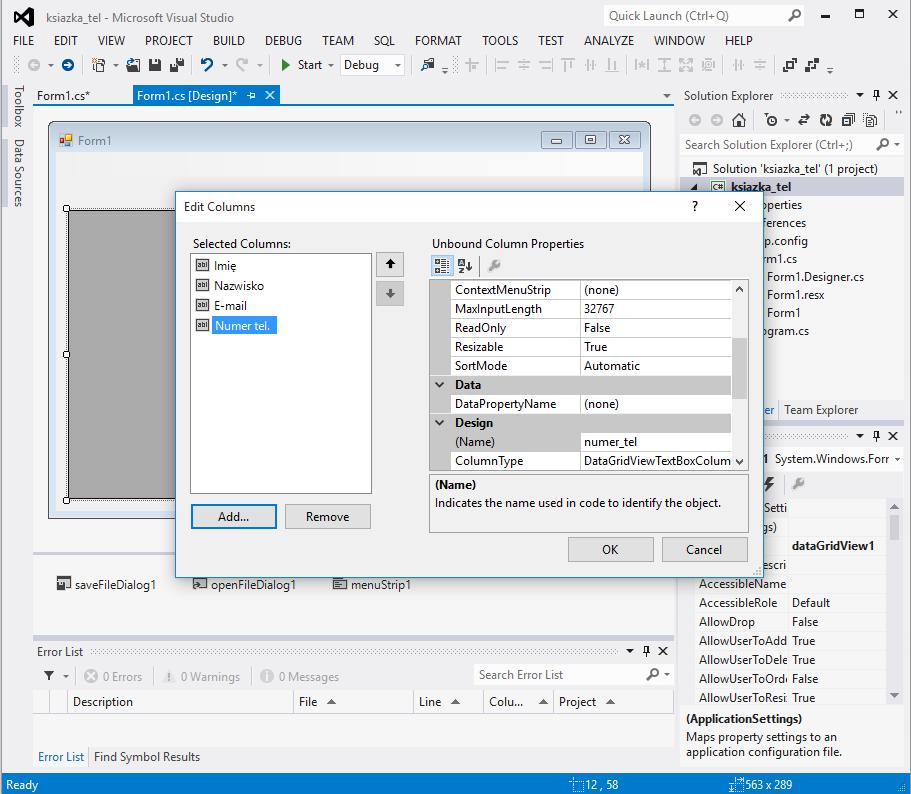
Task: Click Sync with Active Document in Solution Explorer
Action: point(804,120)
